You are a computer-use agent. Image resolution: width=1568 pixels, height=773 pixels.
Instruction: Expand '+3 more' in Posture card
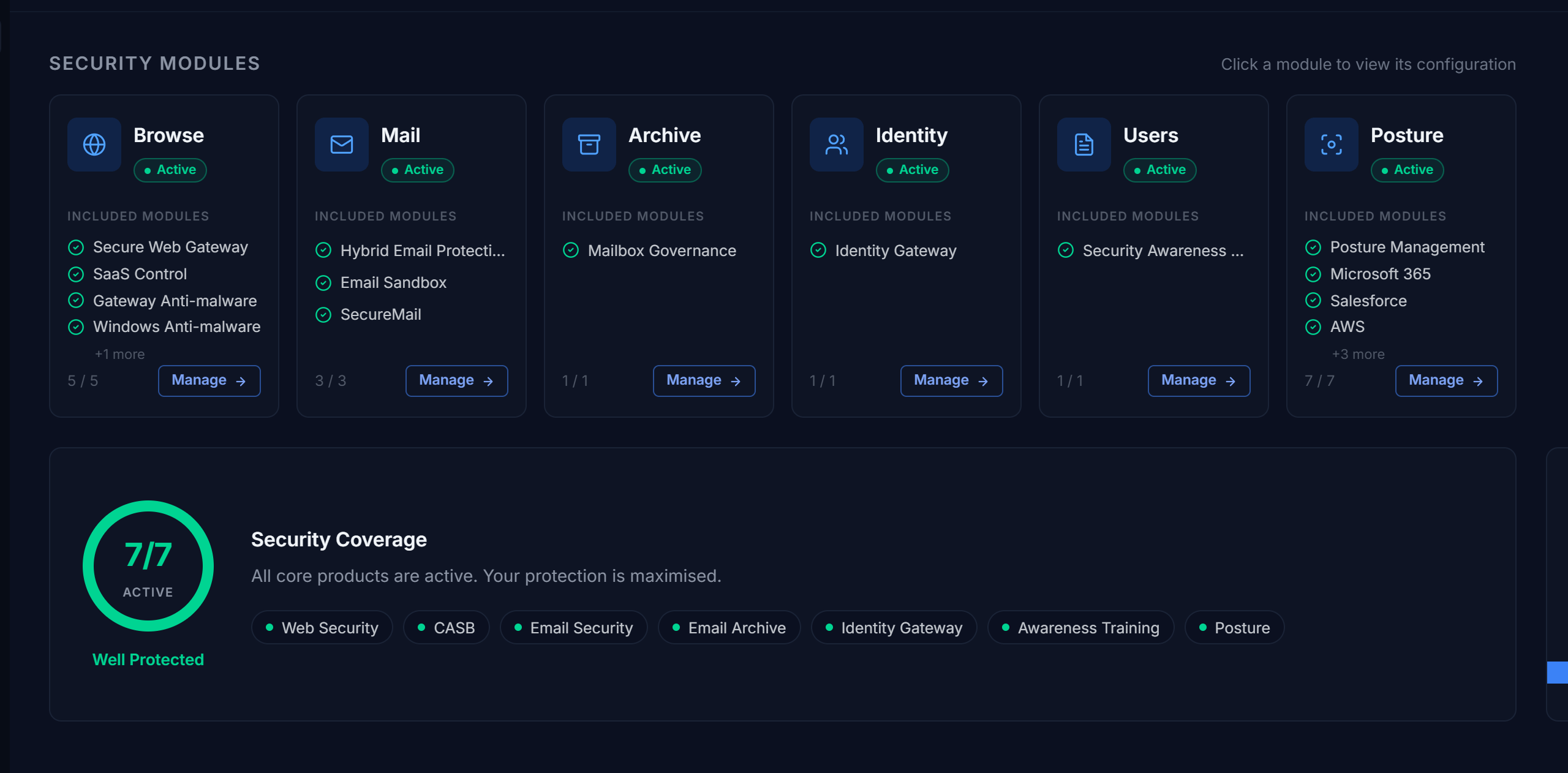(x=1359, y=354)
